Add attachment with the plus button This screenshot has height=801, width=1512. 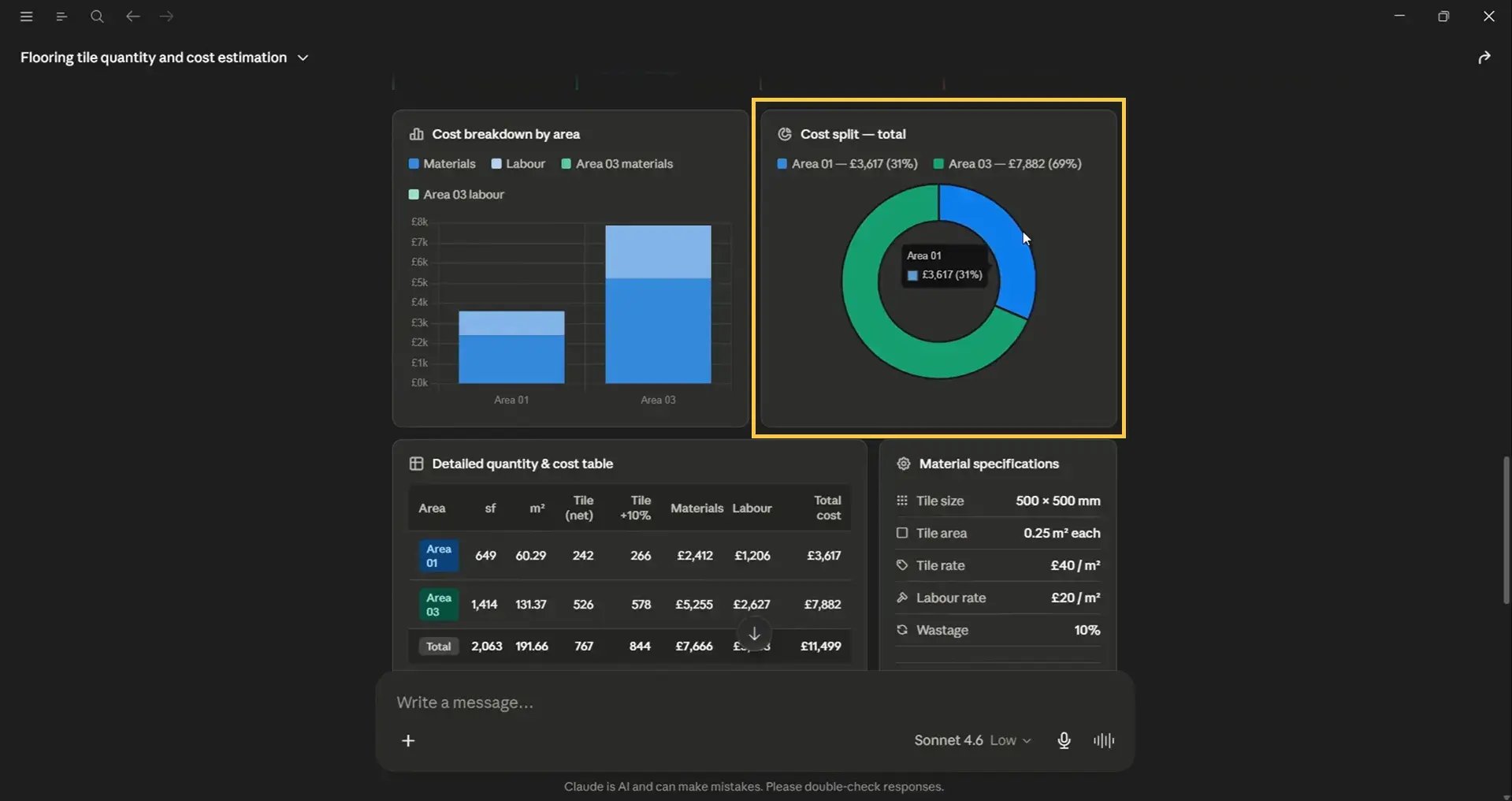click(x=408, y=740)
